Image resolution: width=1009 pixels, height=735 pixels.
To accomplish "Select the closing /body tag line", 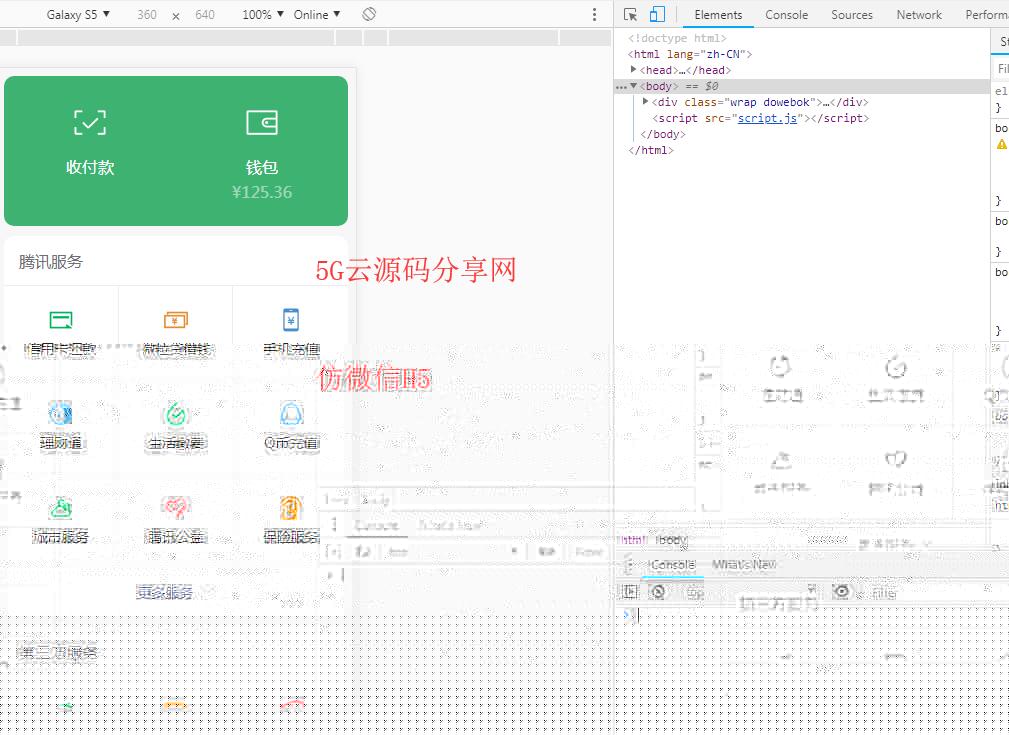I will 663,134.
